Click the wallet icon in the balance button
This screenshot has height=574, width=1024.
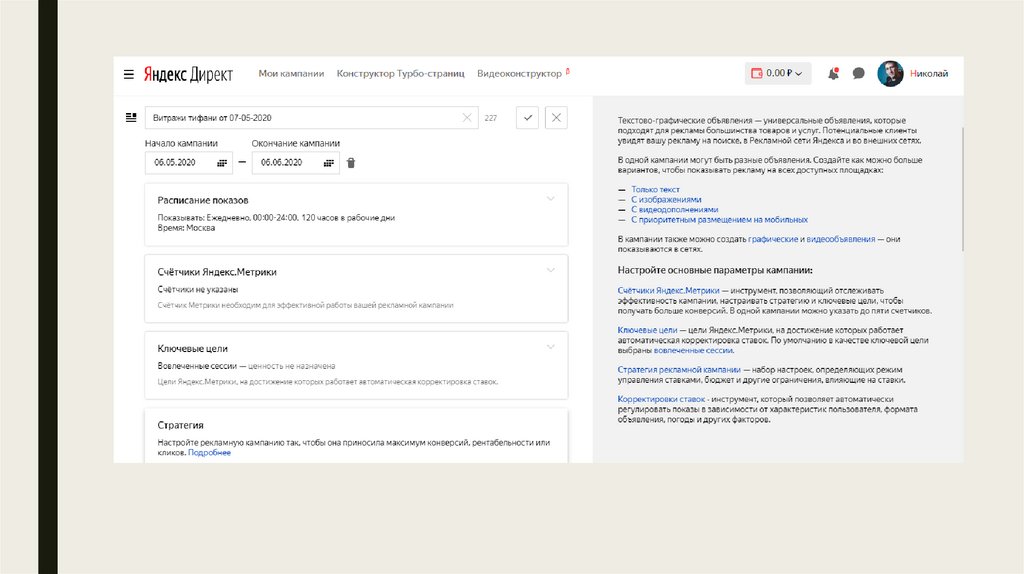[x=757, y=73]
